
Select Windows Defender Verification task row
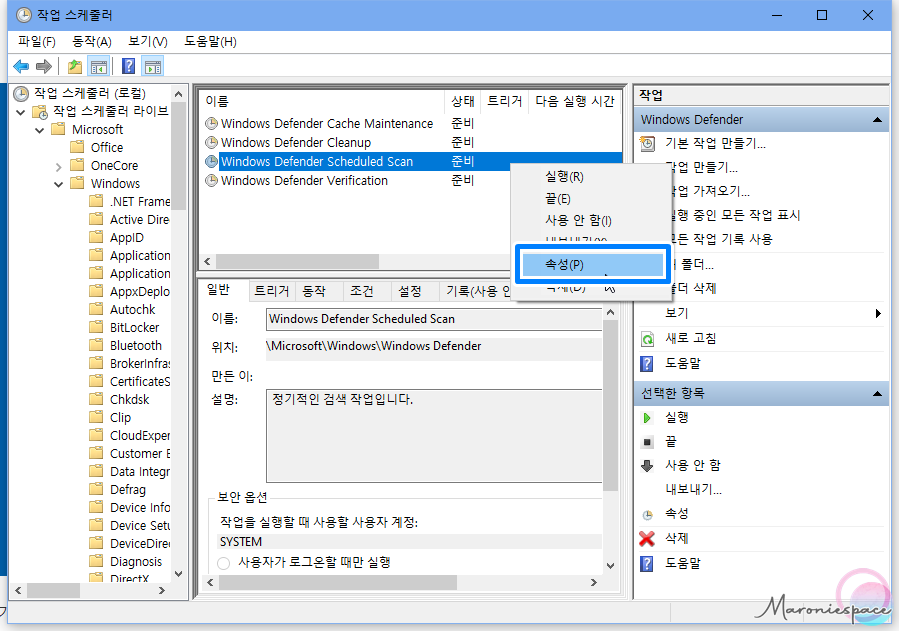pos(355,181)
